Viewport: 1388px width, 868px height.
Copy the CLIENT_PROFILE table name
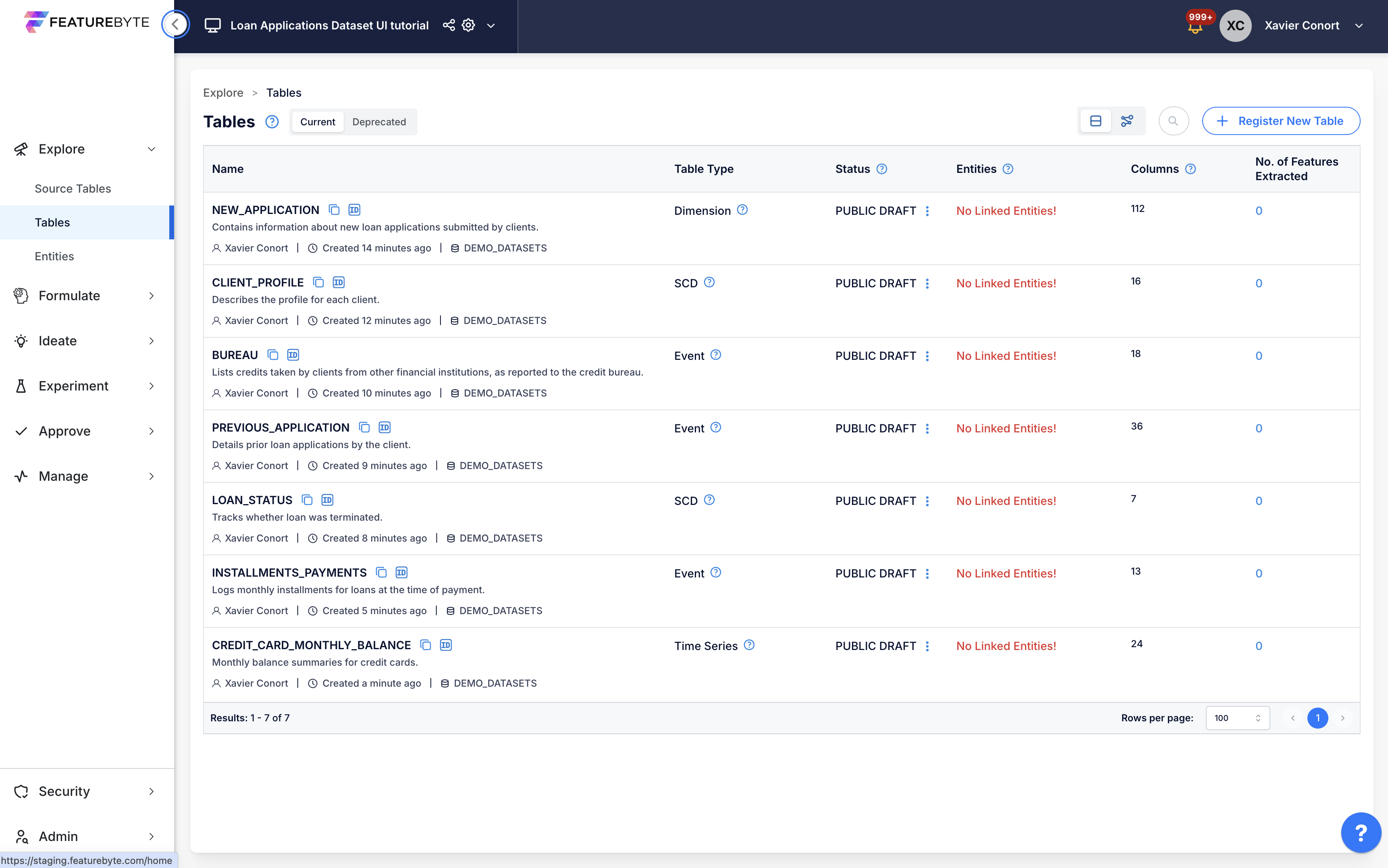[x=318, y=282]
